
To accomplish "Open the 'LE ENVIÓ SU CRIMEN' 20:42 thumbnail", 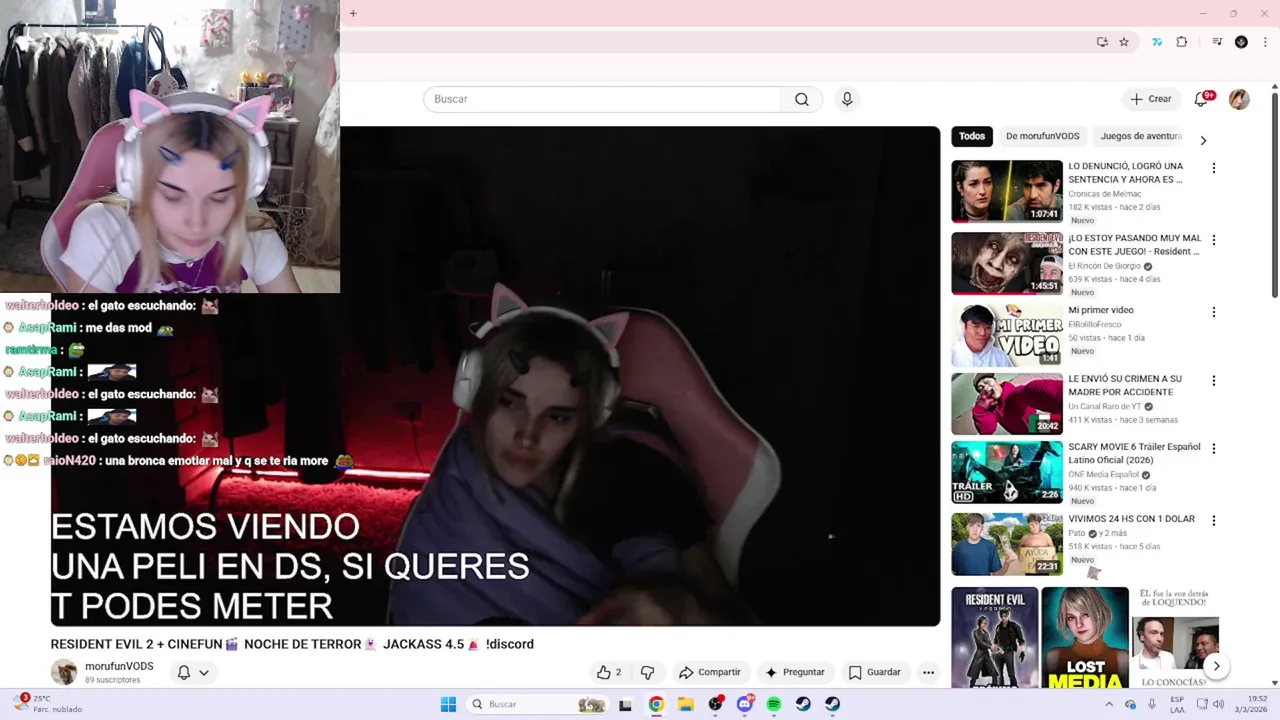I will (x=1007, y=404).
